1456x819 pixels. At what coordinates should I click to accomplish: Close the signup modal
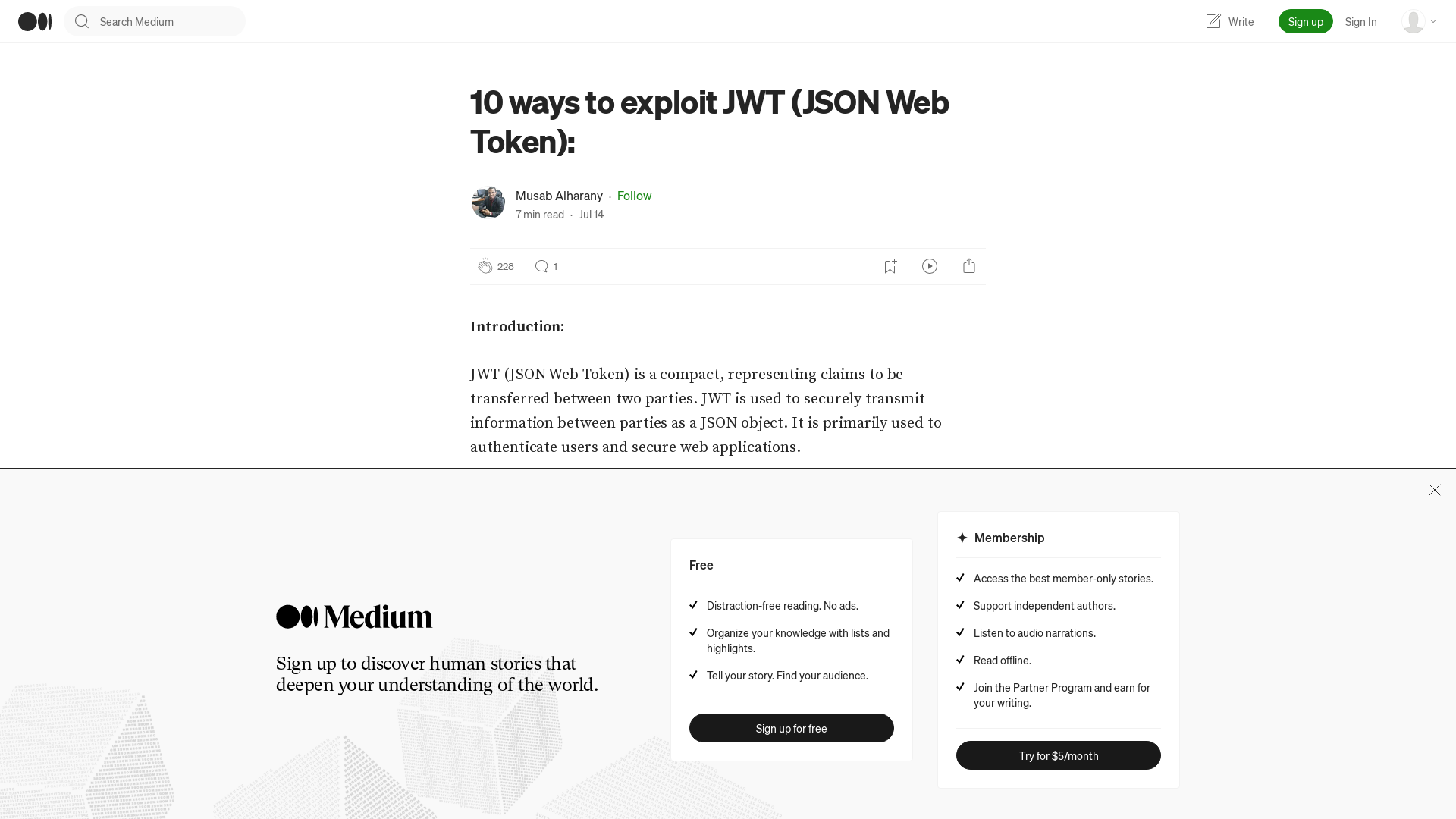pyautogui.click(x=1434, y=490)
